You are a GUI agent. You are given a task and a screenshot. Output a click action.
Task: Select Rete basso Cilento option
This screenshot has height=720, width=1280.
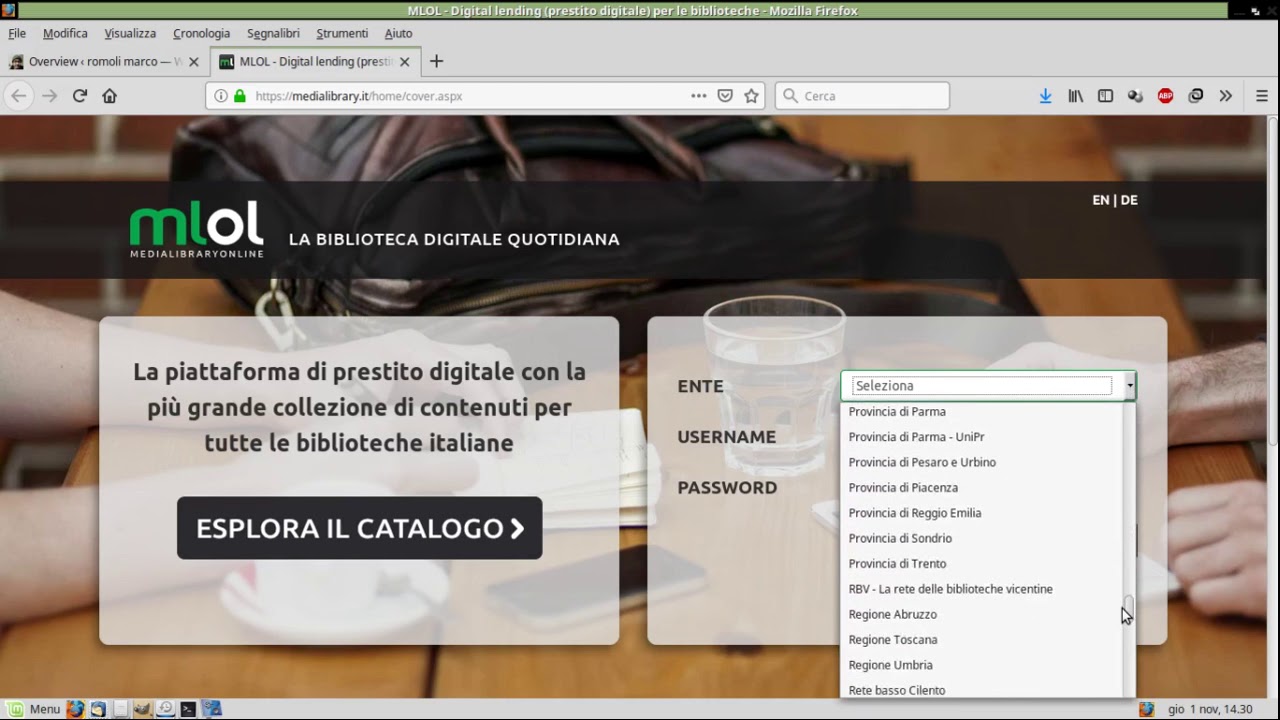[x=982, y=690]
